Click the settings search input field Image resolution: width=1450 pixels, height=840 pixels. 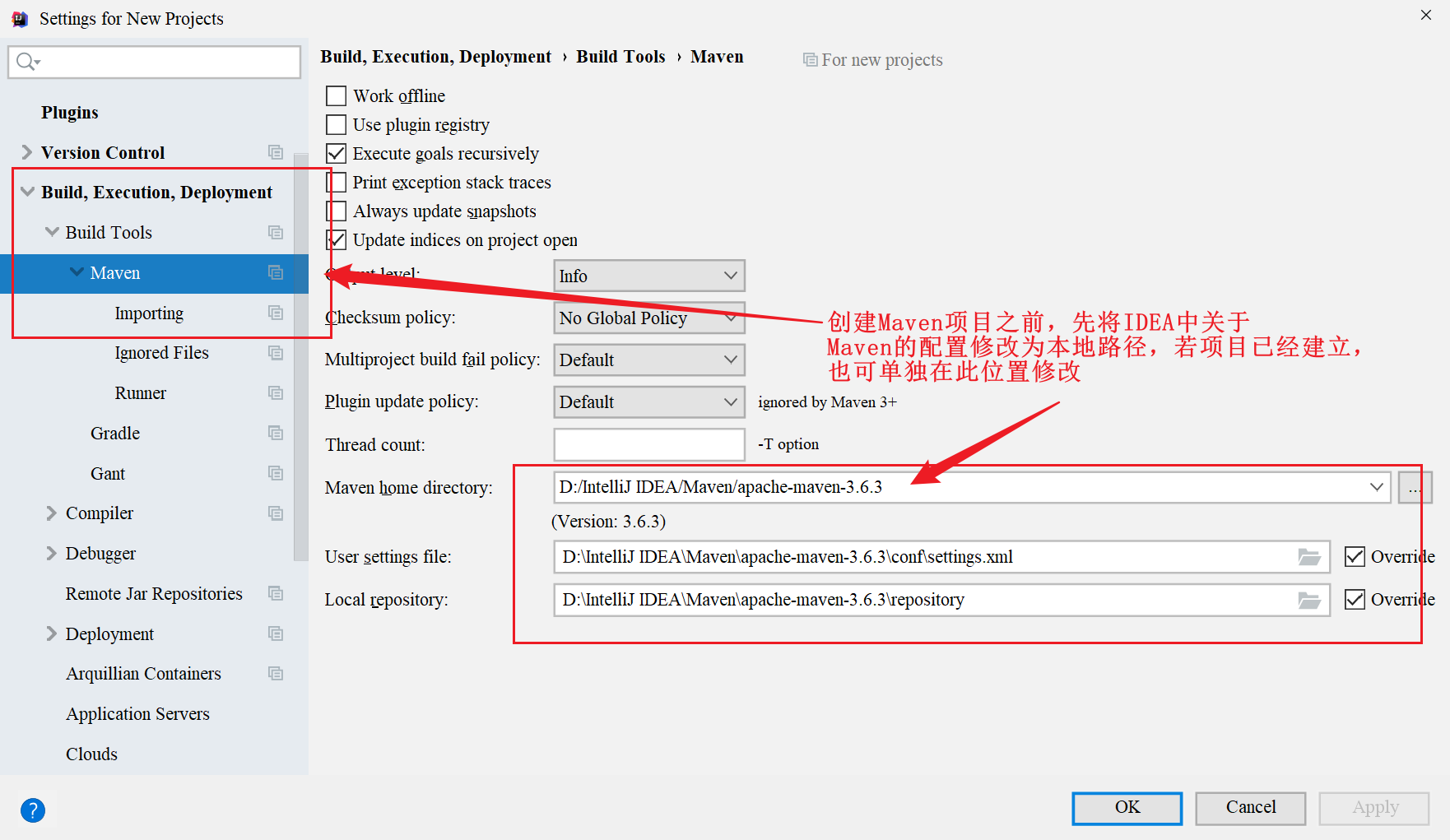coord(154,62)
